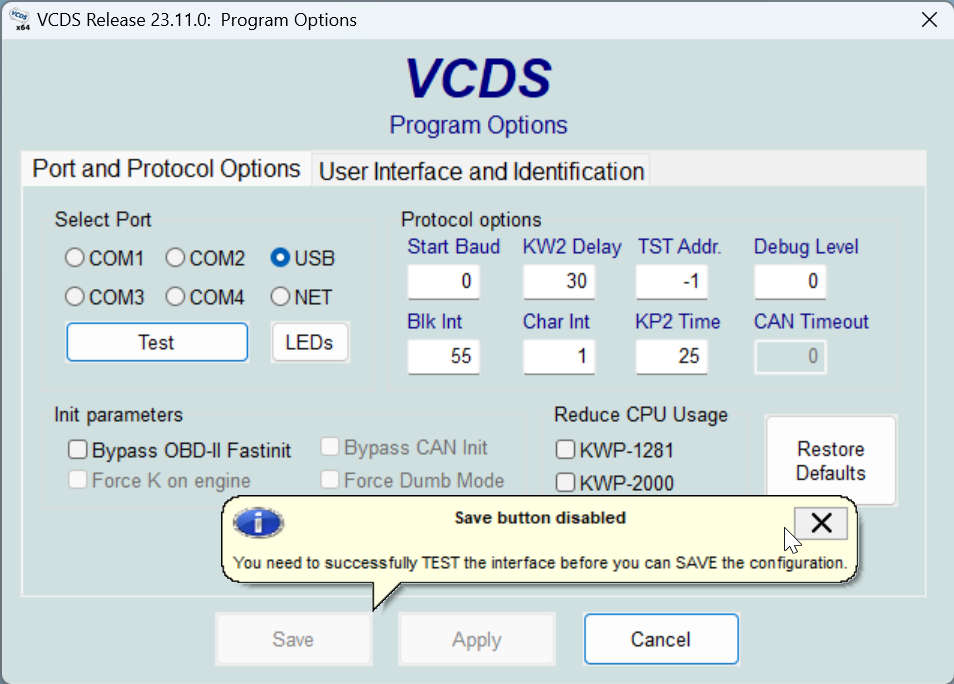The height and width of the screenshot is (684, 954).
Task: Click Restore Defaults button
Action: point(830,461)
